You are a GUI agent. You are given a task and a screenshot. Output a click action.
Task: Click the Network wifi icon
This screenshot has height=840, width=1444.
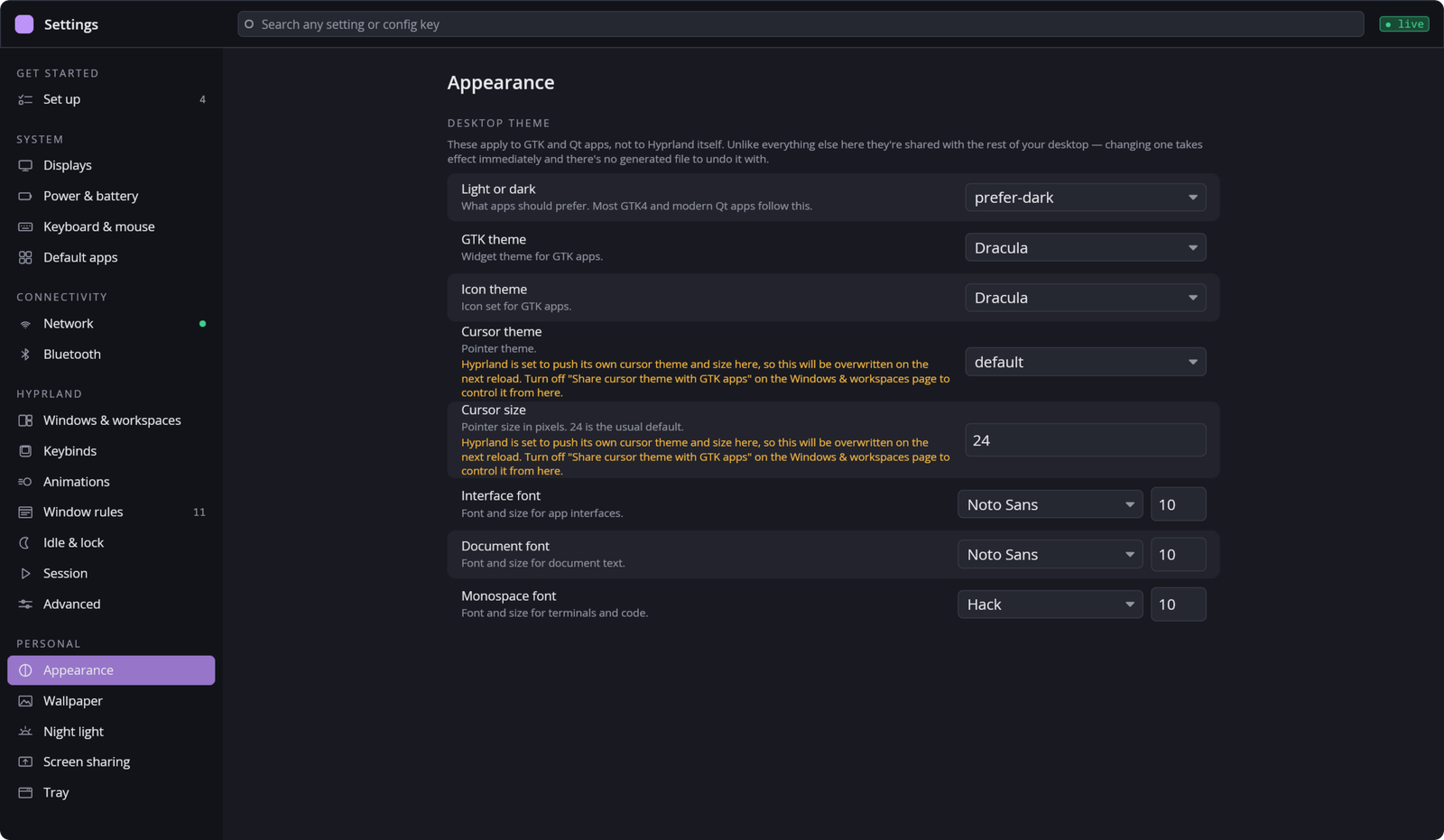point(25,324)
